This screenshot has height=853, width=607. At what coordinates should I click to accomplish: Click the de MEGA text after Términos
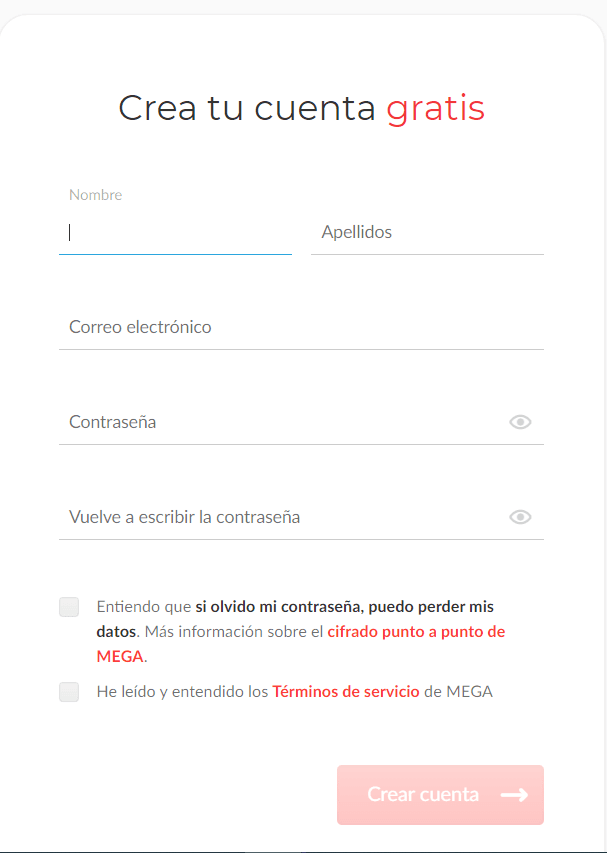click(x=458, y=692)
